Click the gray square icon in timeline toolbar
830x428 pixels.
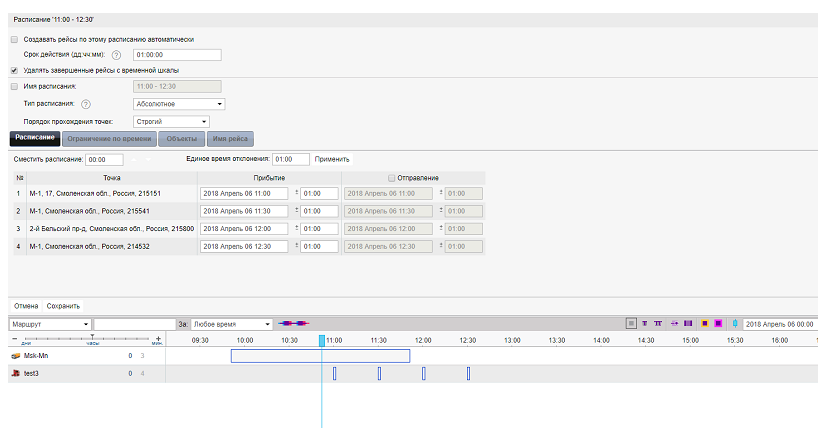631,324
